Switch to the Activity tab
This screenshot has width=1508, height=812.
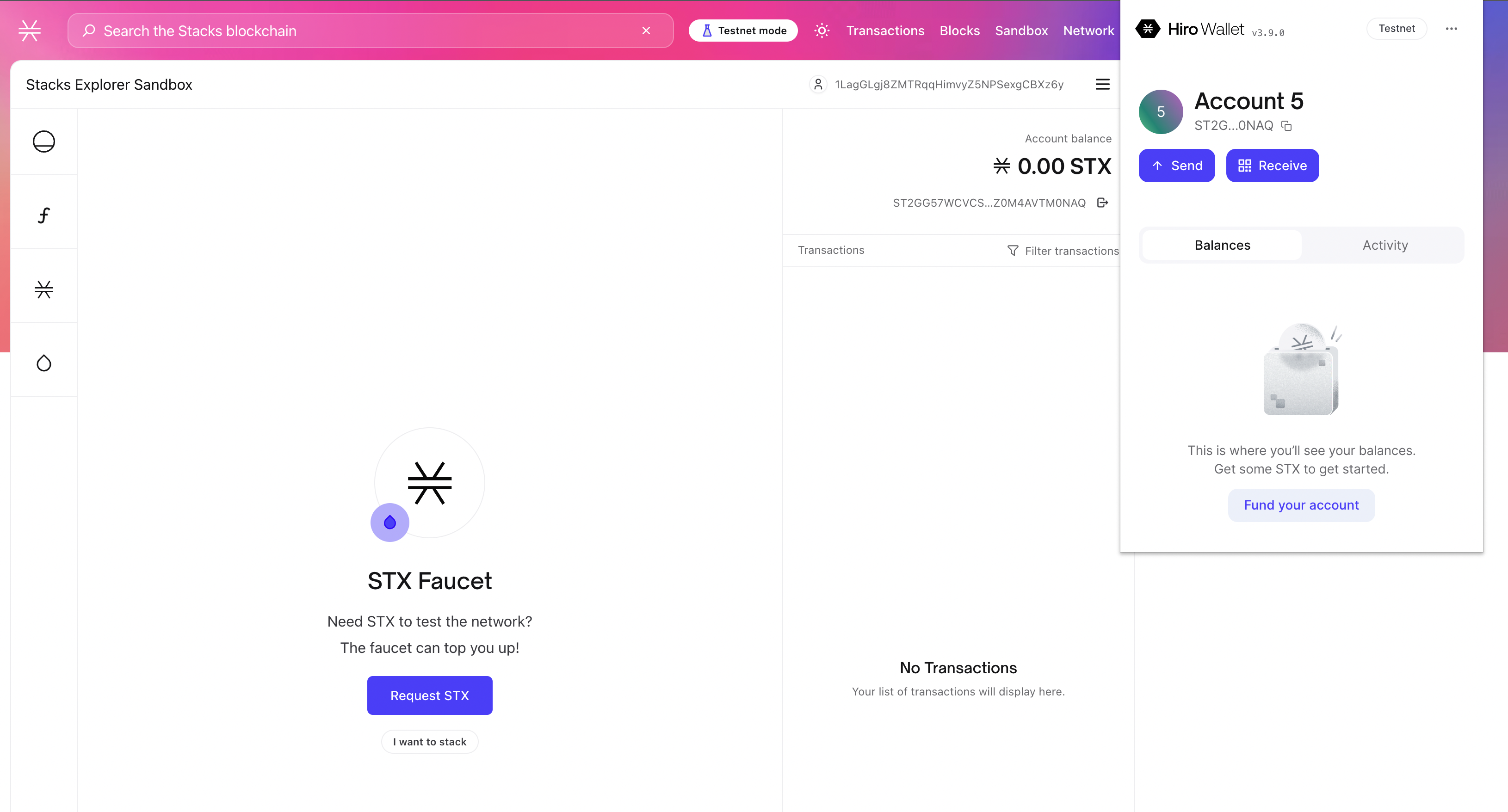[x=1384, y=245]
